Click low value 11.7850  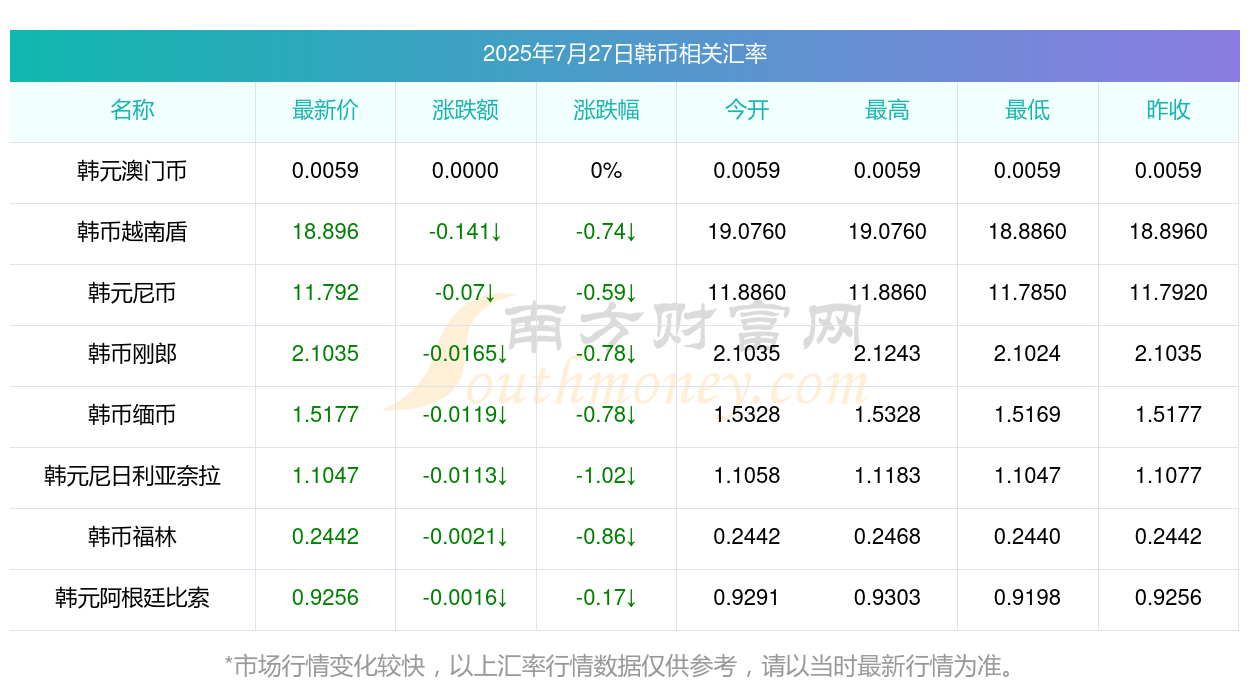coord(1028,293)
